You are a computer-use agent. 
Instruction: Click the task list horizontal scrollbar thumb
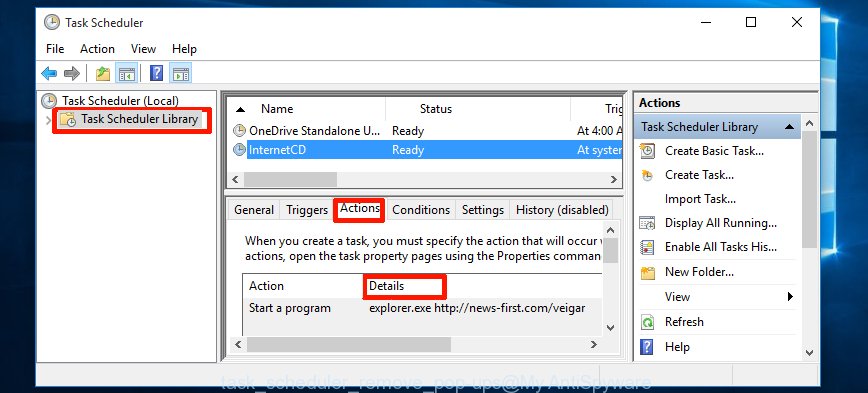[290, 179]
